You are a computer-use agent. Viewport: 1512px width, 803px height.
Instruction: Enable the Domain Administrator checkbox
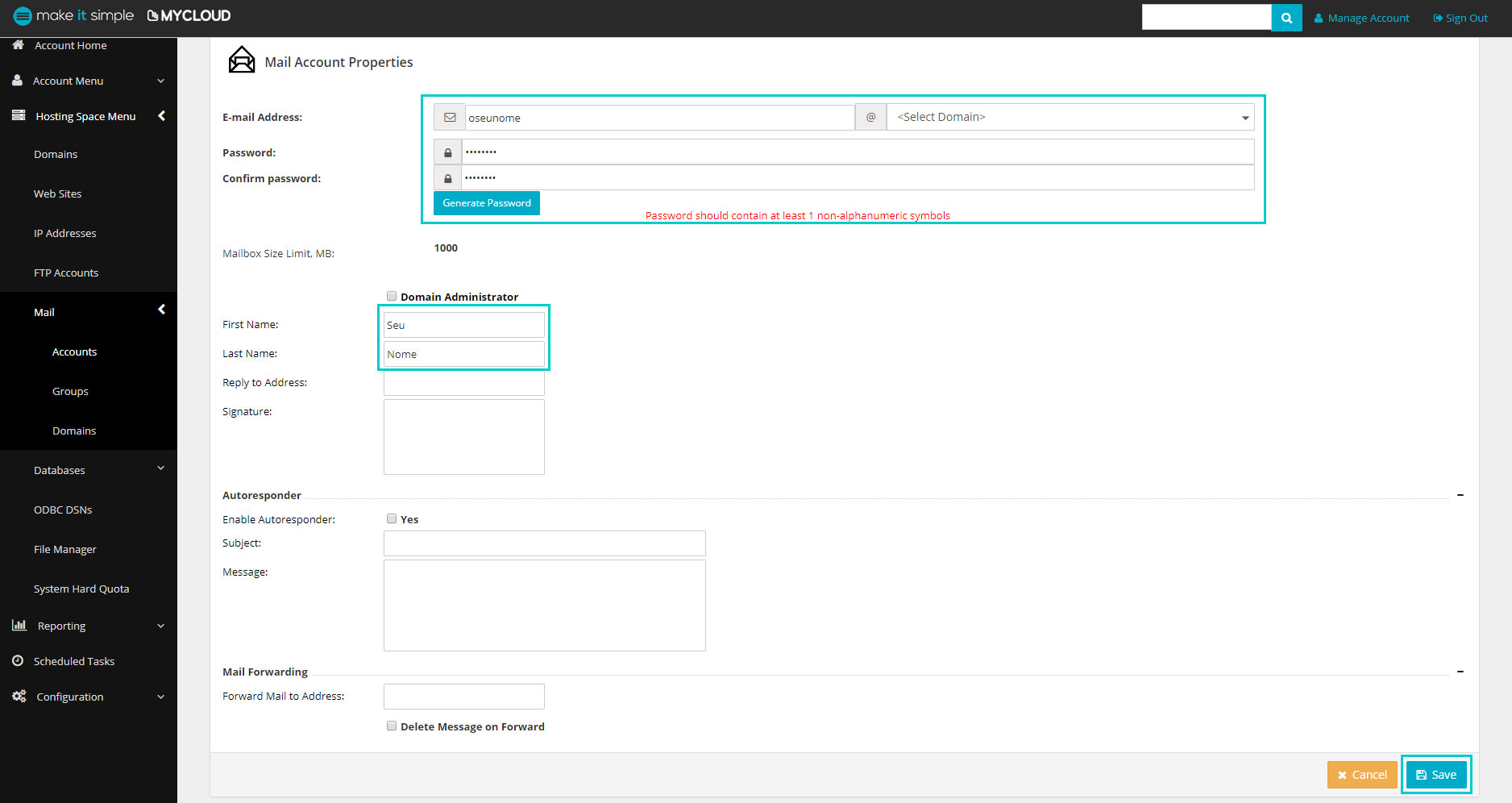pyautogui.click(x=392, y=296)
